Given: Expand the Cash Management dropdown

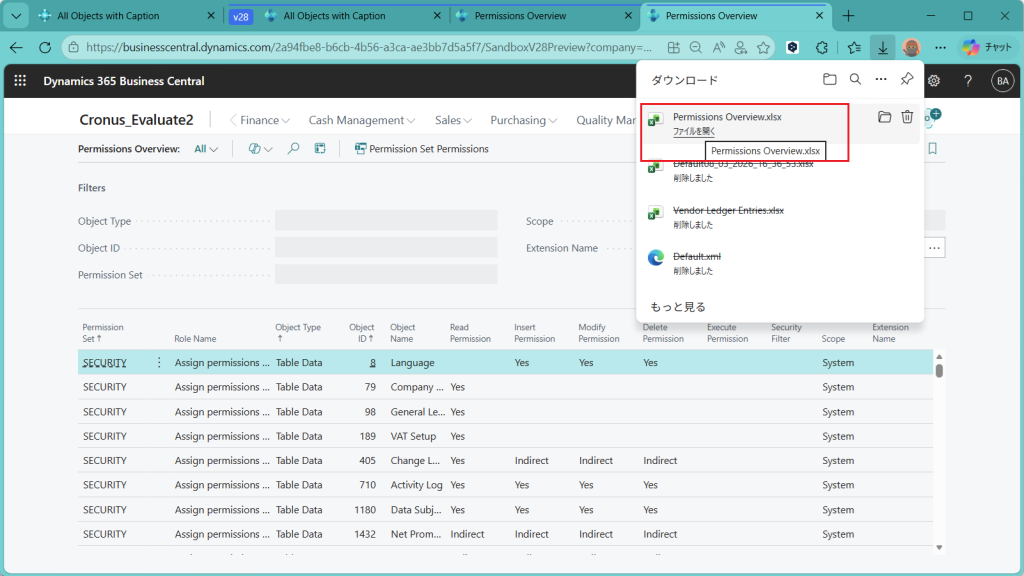Looking at the screenshot, I should click(361, 120).
